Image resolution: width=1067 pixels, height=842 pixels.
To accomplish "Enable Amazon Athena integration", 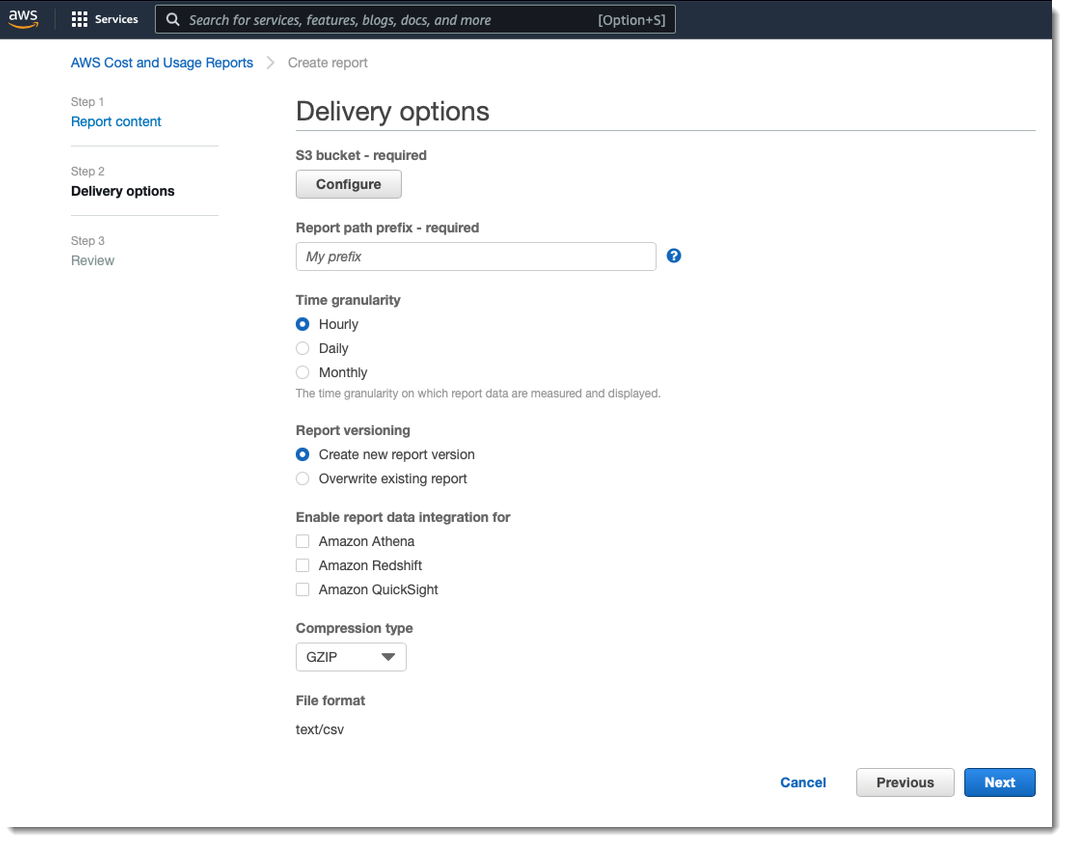I will pos(303,541).
